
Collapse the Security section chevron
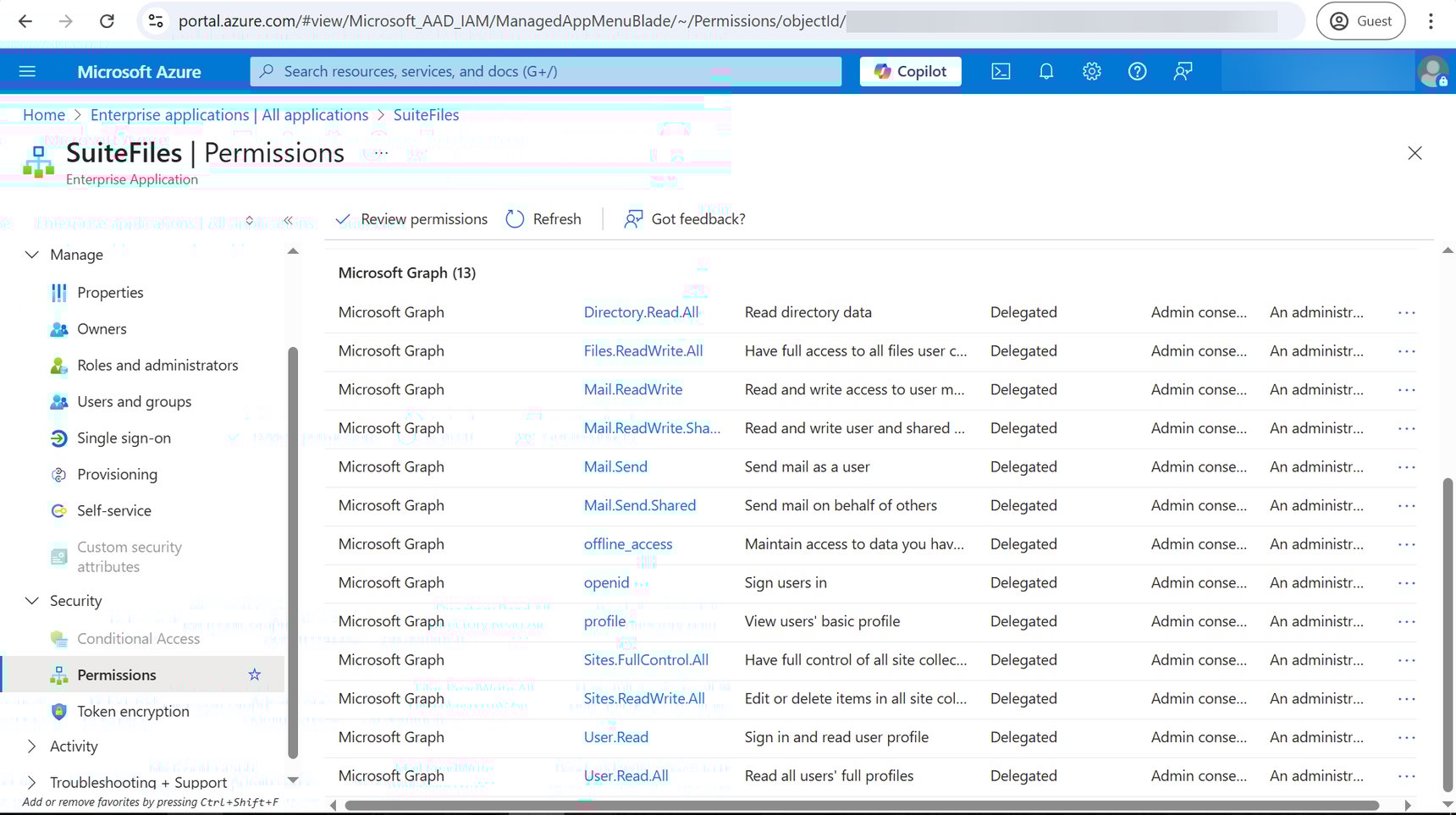31,600
